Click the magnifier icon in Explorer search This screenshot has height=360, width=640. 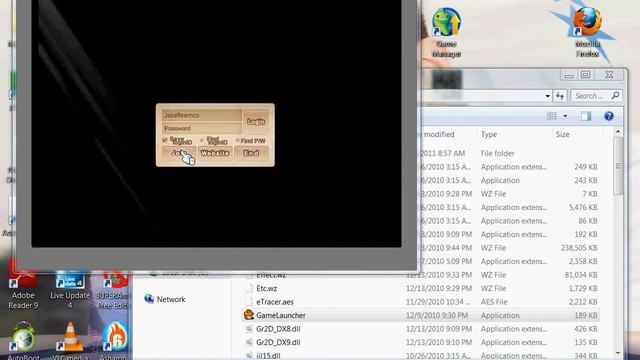[x=616, y=96]
